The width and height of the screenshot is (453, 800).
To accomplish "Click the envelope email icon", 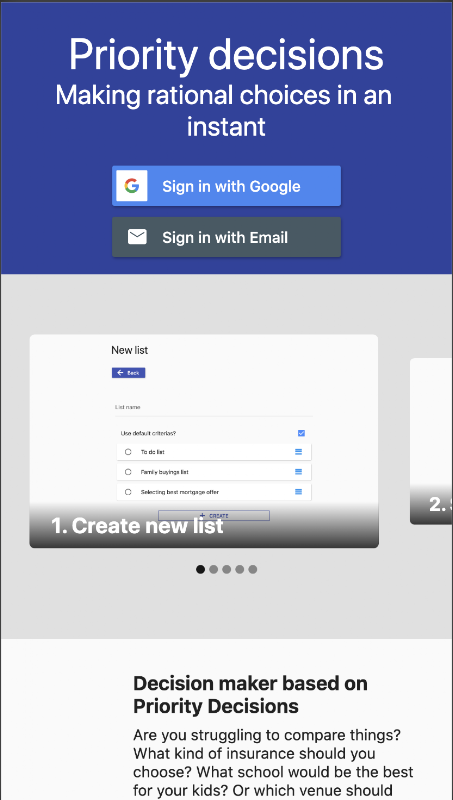I will click(137, 237).
